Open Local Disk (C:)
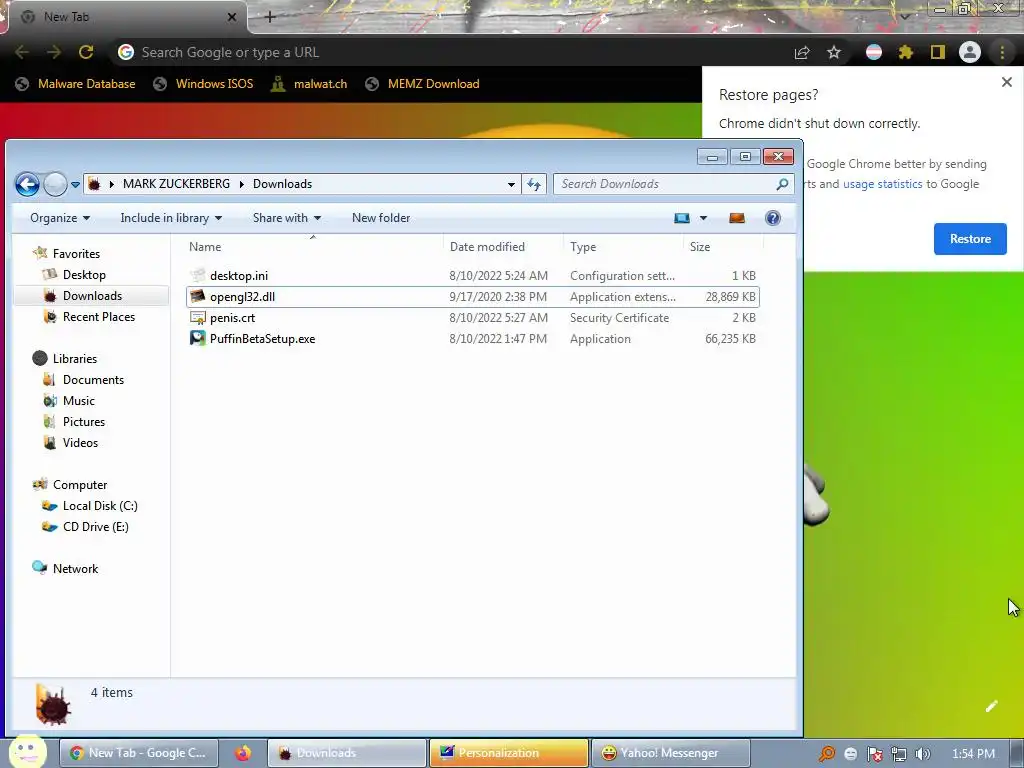 point(99,505)
